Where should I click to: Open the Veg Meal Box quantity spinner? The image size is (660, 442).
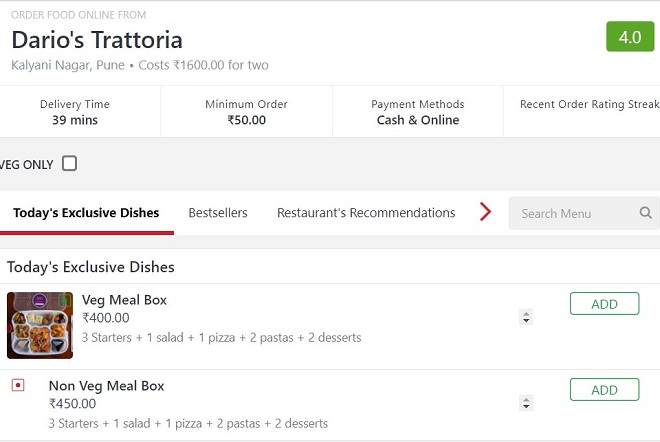(x=526, y=317)
